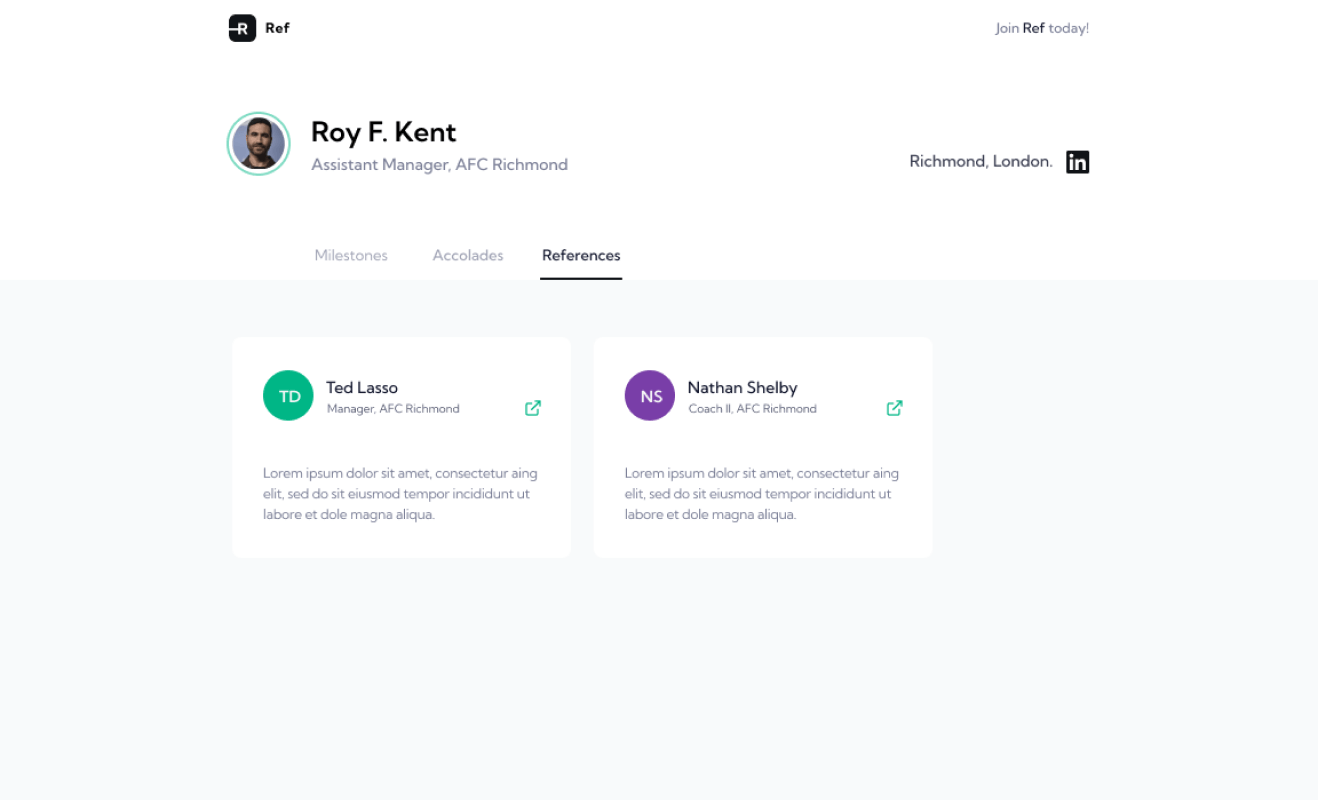Image resolution: width=1319 pixels, height=800 pixels.
Task: Open Nathan Shelby's external link icon
Action: click(x=894, y=408)
